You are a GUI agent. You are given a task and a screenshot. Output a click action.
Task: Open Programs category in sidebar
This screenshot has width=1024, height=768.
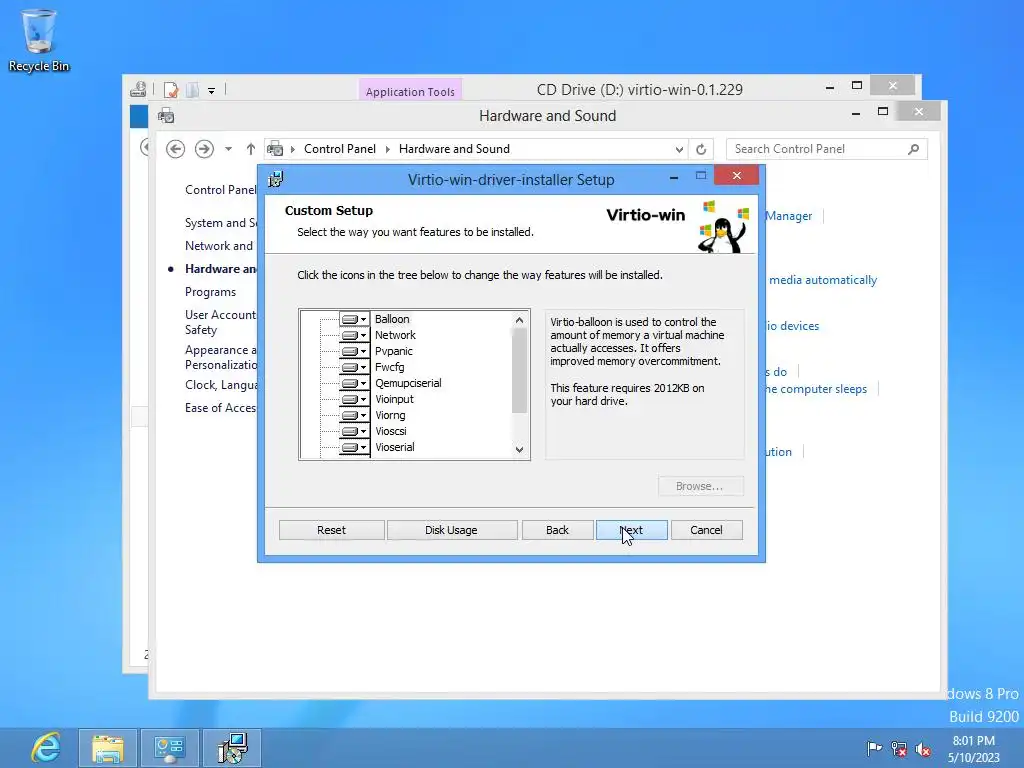coord(210,292)
